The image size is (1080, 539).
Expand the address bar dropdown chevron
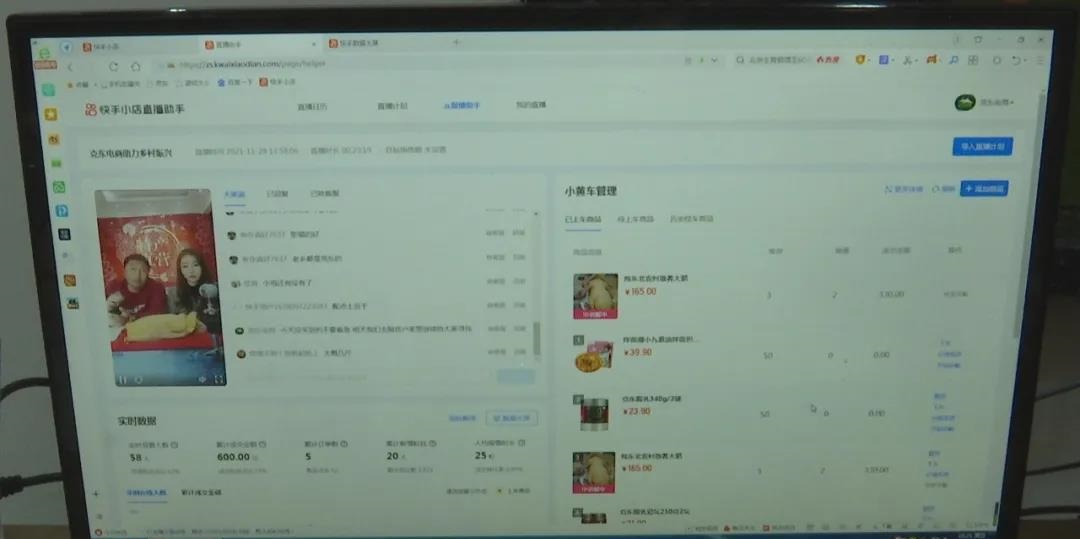point(714,61)
